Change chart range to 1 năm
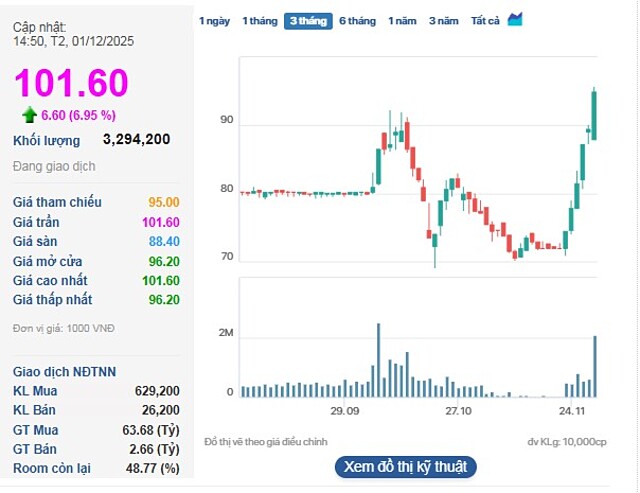Screen dimensions: 640x493 click(402, 21)
